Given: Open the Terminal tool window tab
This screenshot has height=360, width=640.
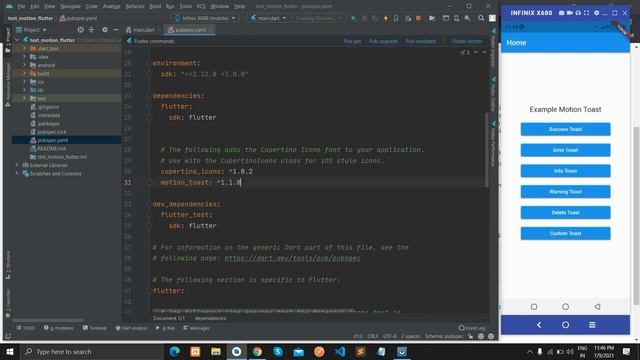Looking at the screenshot, I should pos(95,328).
